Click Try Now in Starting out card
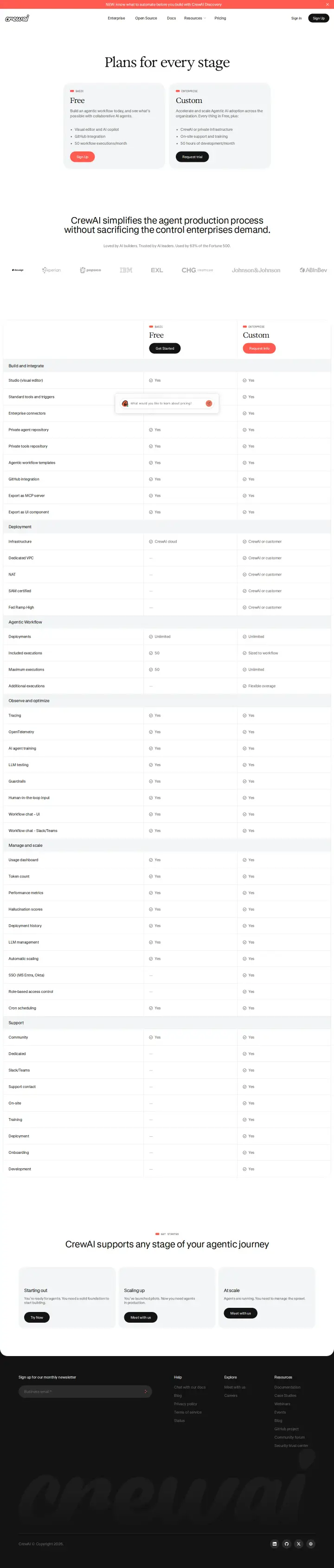 37,1317
